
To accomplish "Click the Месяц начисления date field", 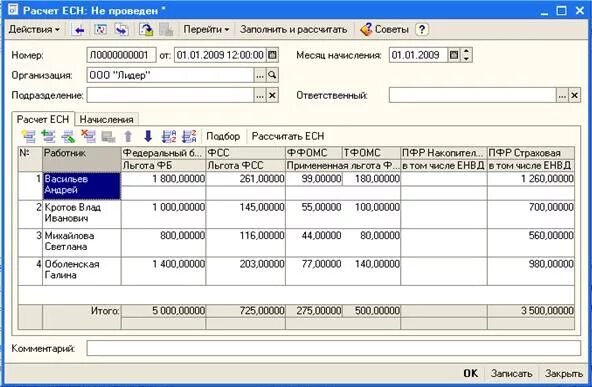I will [x=418, y=55].
